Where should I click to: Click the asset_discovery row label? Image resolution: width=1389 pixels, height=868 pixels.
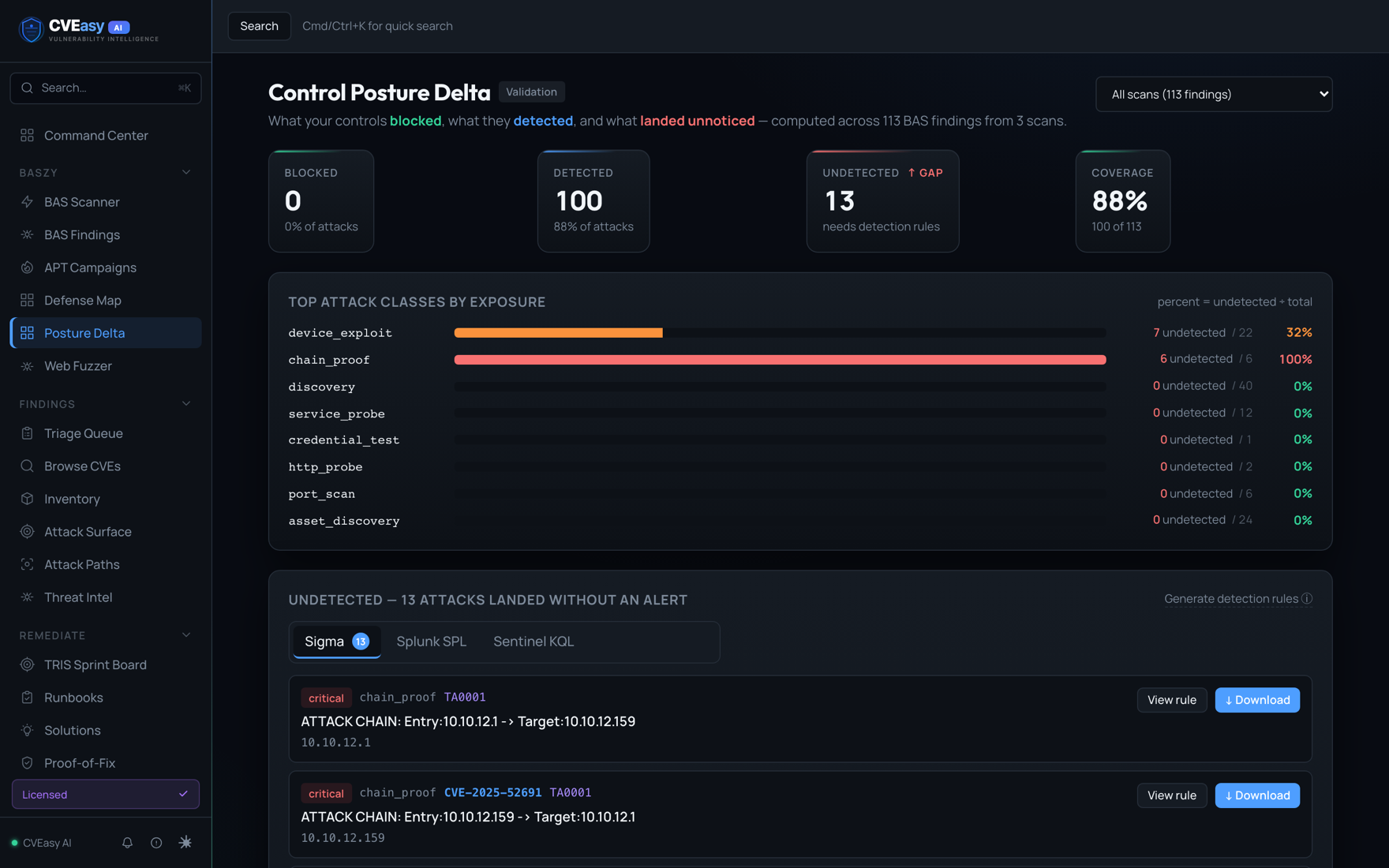344,521
